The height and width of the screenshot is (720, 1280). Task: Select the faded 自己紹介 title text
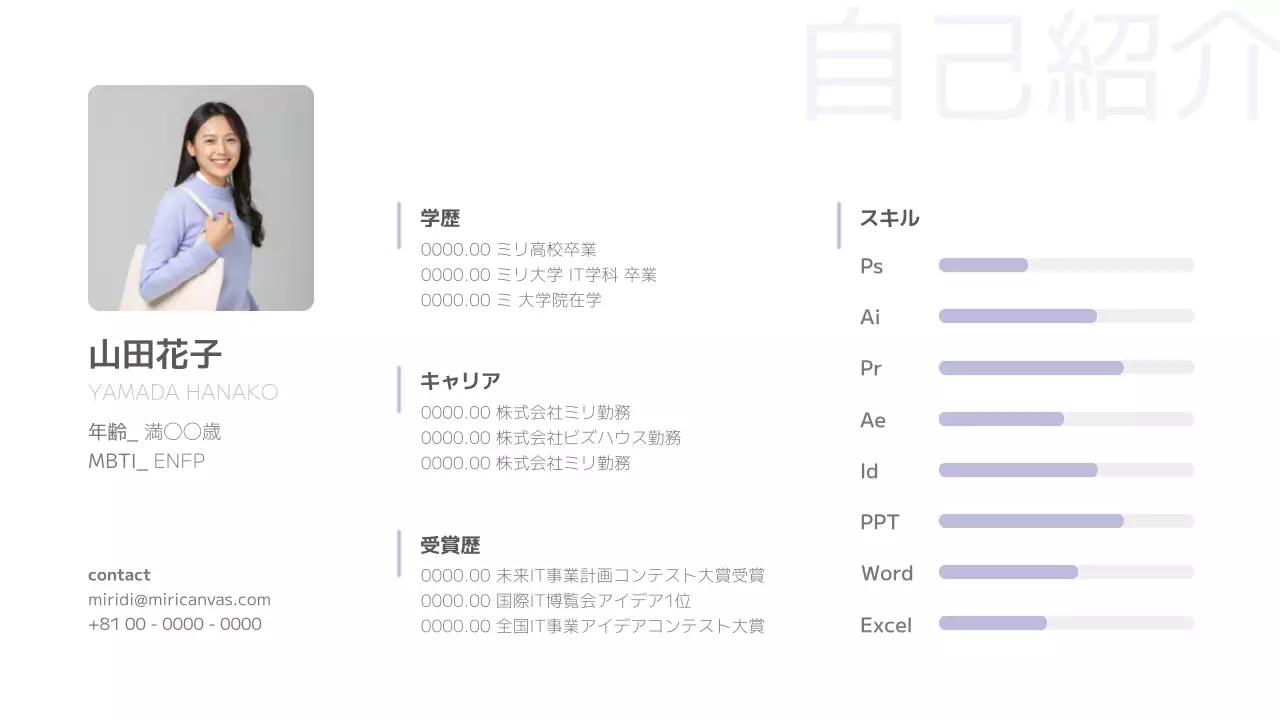1040,65
